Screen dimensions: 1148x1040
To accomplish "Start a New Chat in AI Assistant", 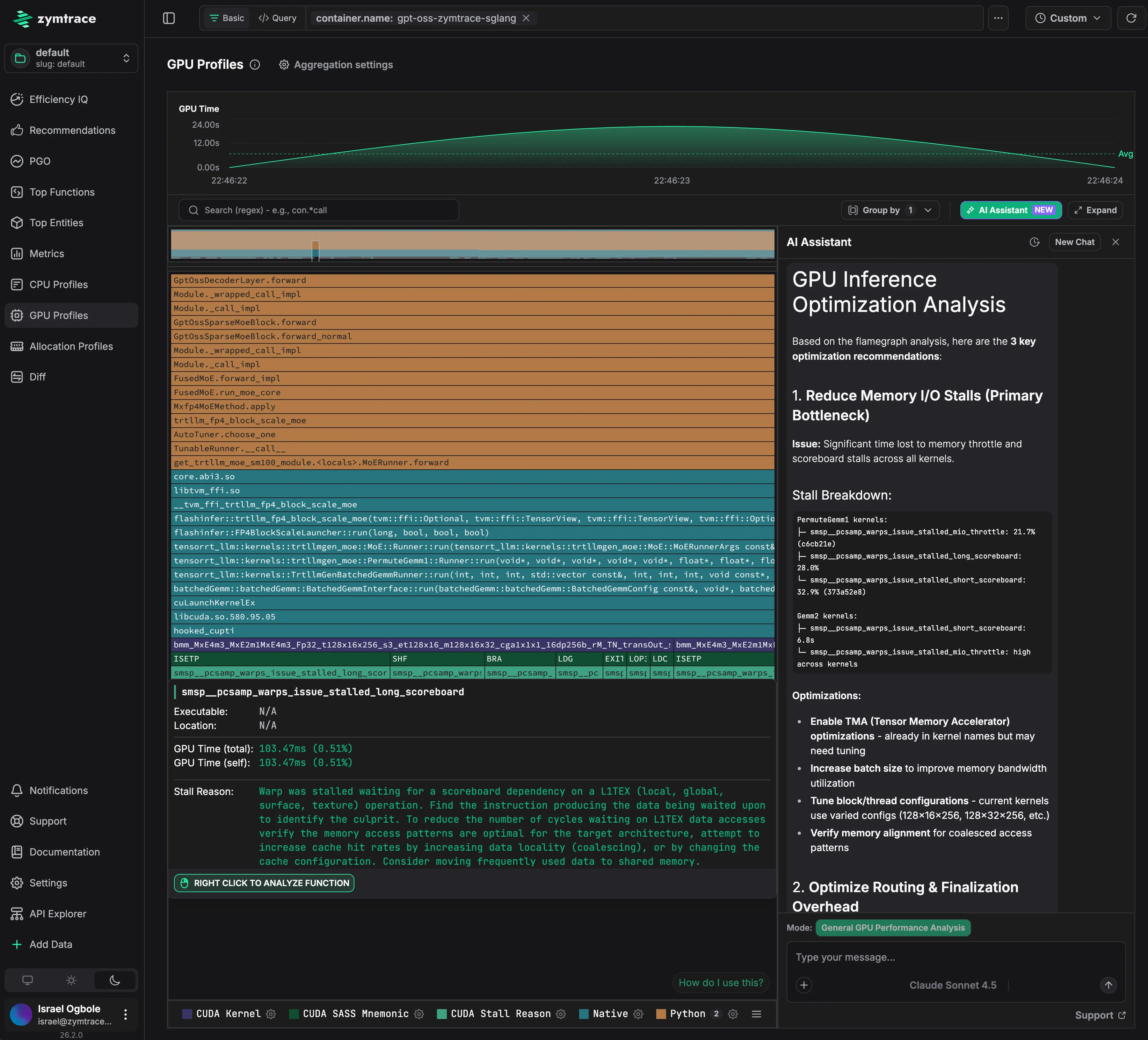I will pos(1074,241).
